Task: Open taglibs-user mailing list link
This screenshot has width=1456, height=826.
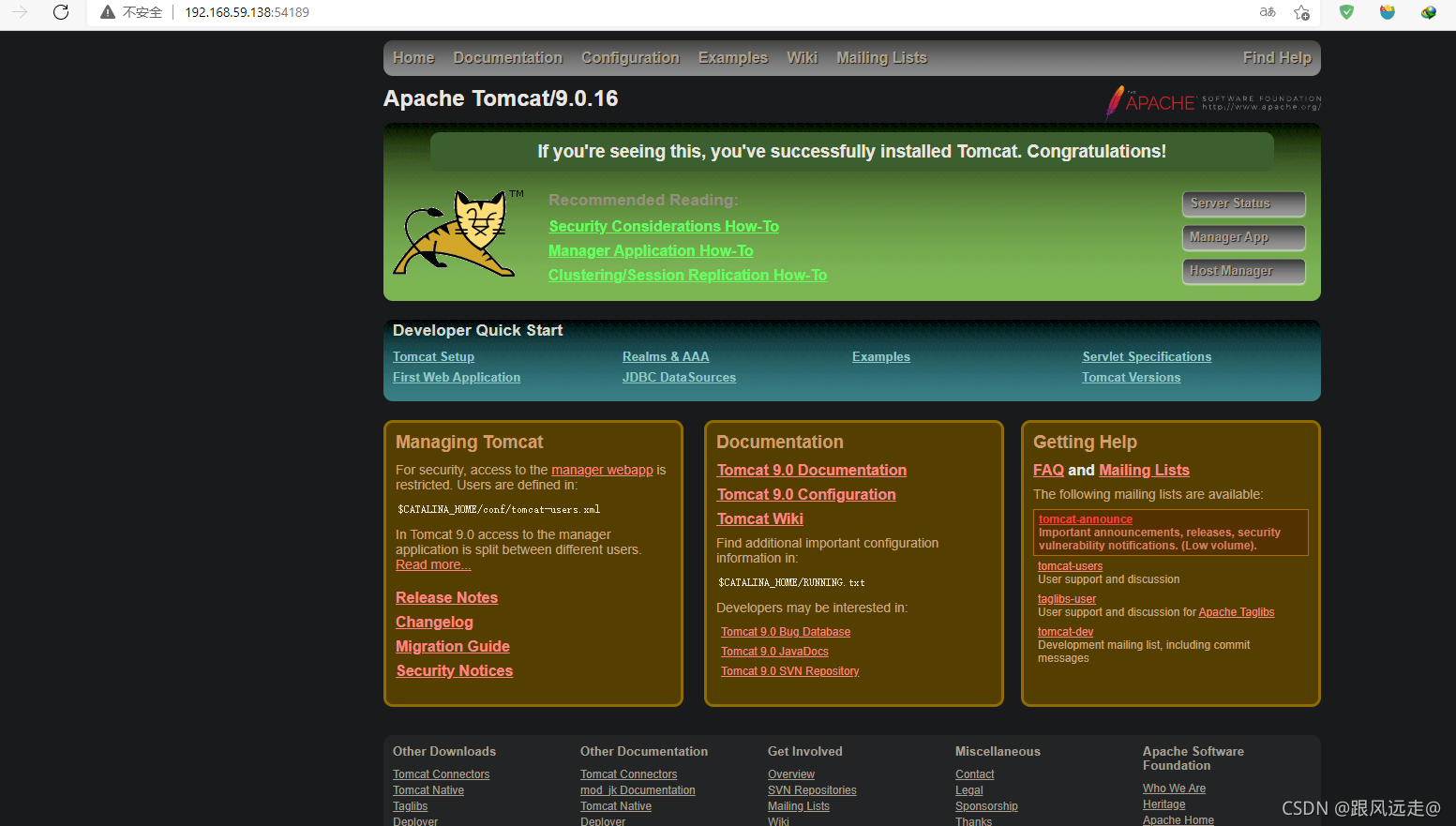Action: (x=1067, y=599)
